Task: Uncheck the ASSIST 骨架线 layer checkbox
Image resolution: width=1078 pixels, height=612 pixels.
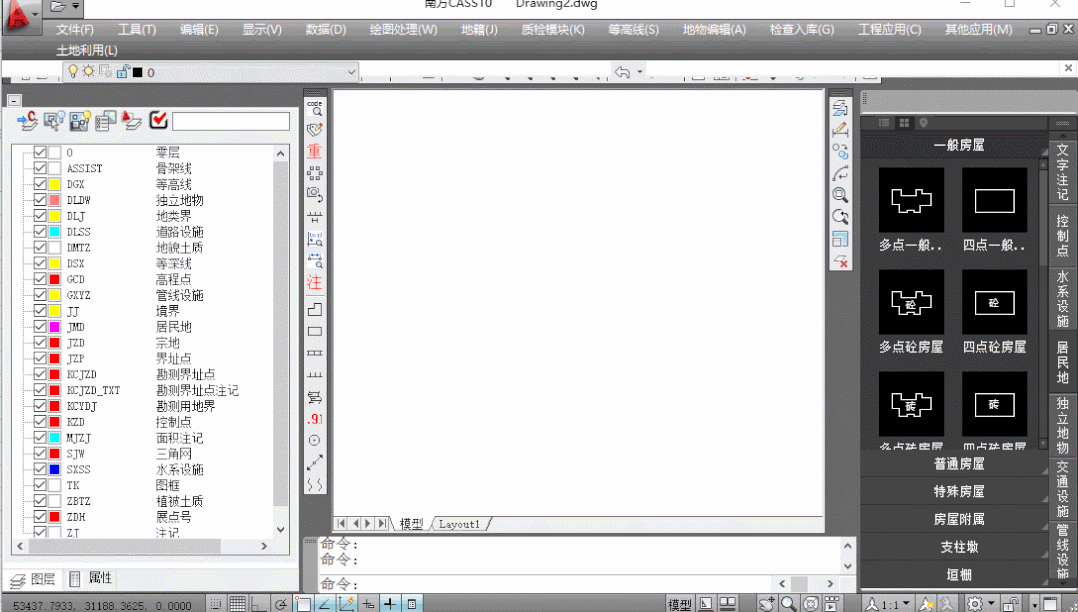Action: (x=40, y=168)
